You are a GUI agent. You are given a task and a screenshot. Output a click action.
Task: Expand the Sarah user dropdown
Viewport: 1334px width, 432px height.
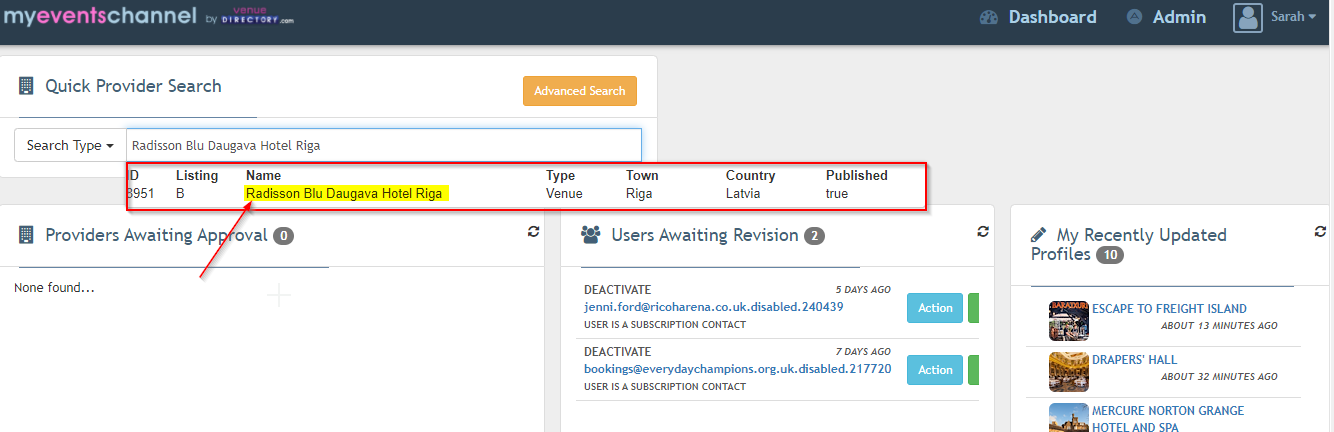click(x=1293, y=17)
